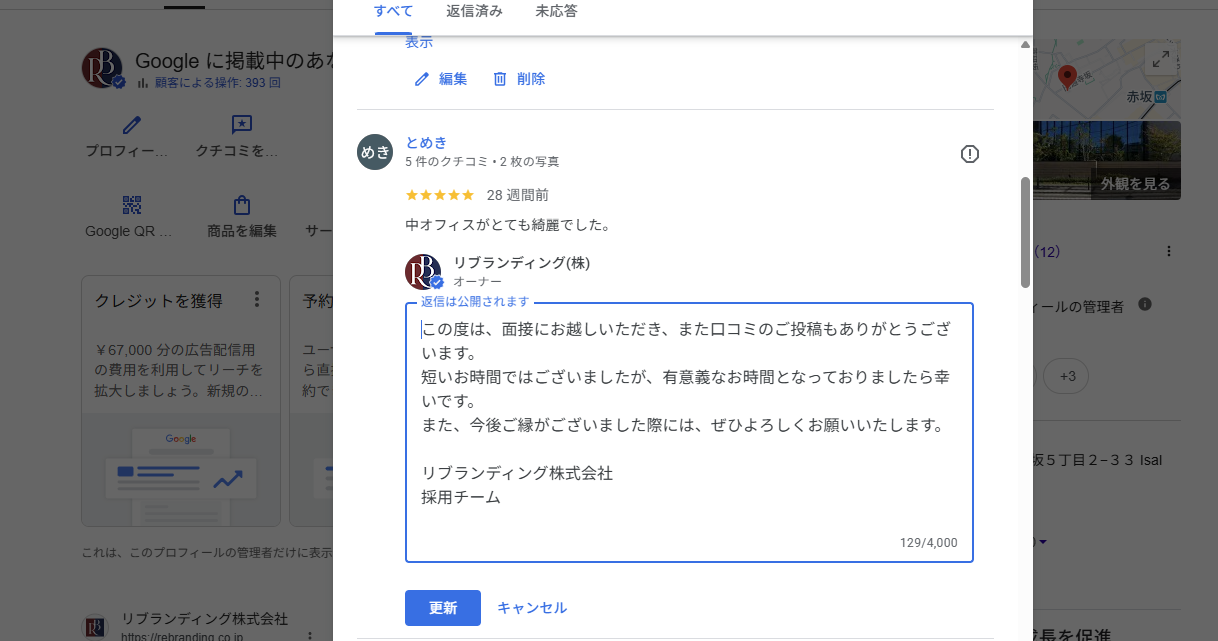Click the クレジットを獲得 card title
This screenshot has height=641, width=1218.
158,300
